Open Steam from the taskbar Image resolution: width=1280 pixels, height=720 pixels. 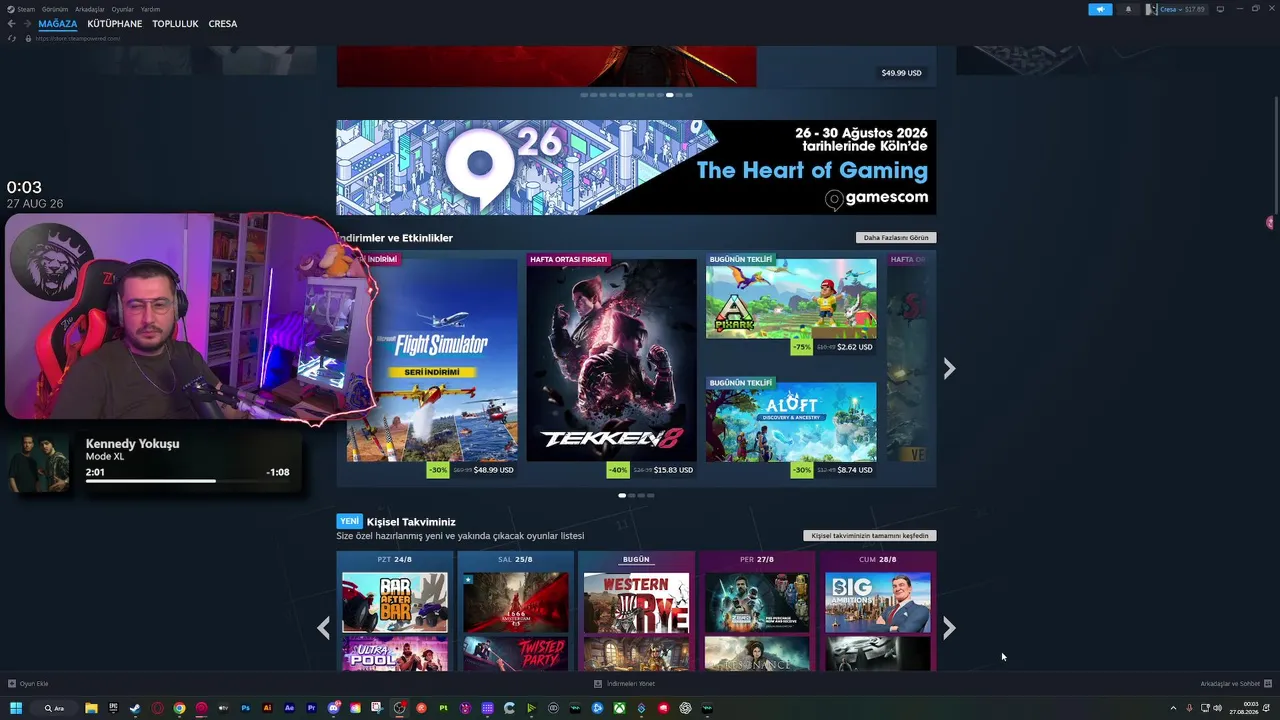pos(135,708)
